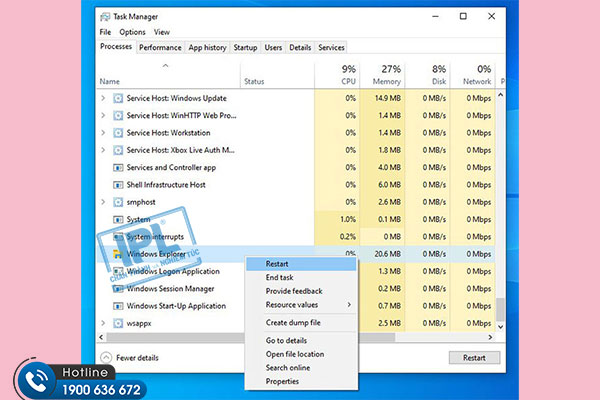Switch to the App history tab
The width and height of the screenshot is (600, 400).
click(207, 47)
